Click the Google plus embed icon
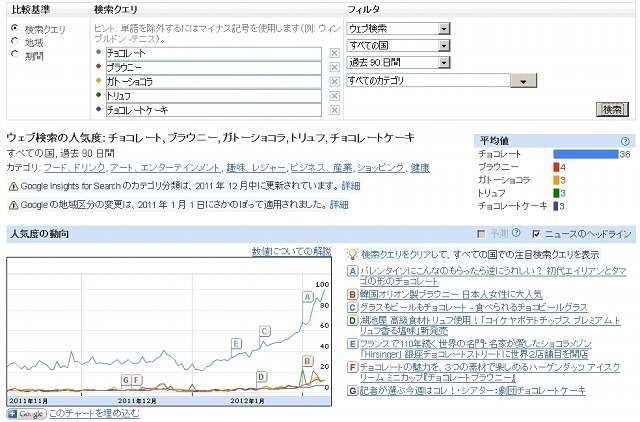This screenshot has height=422, width=640. [x=26, y=414]
